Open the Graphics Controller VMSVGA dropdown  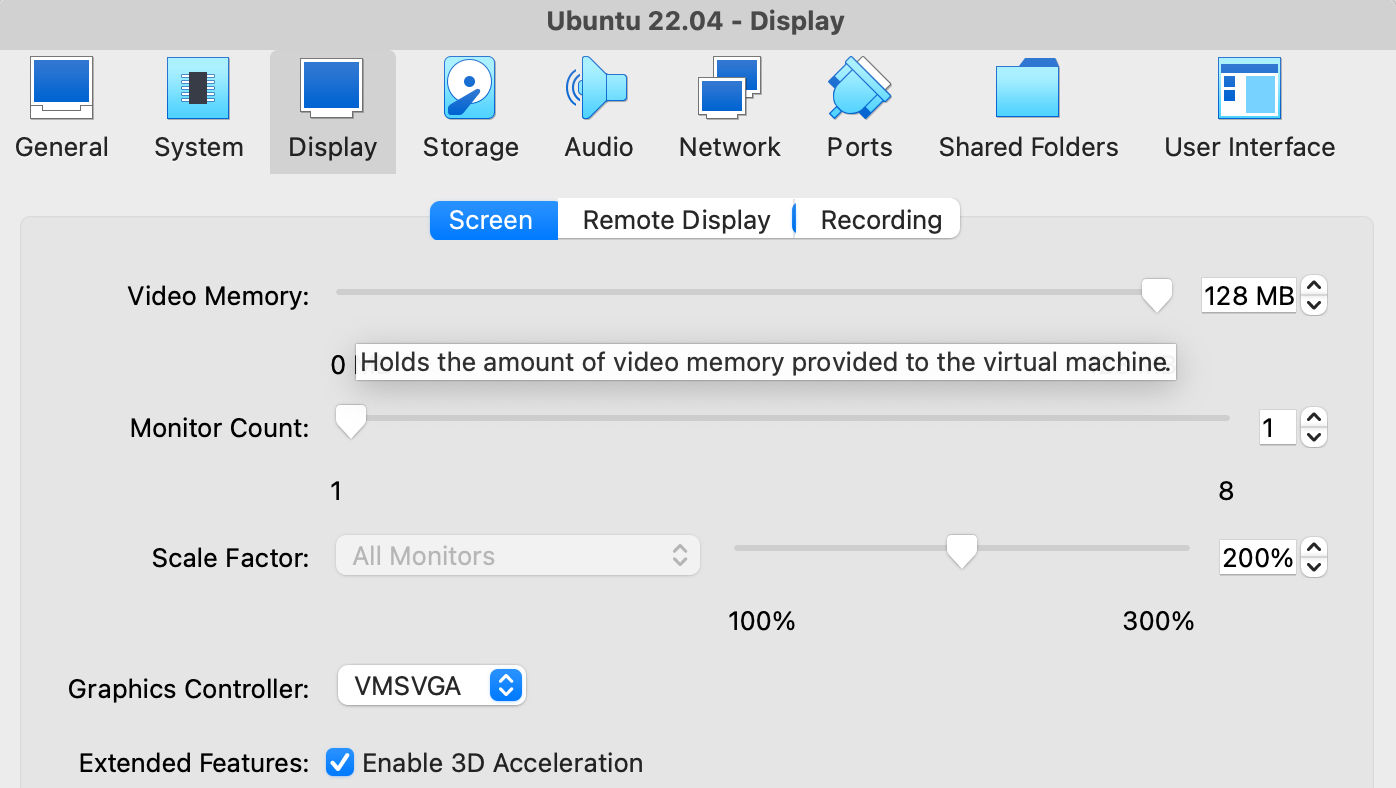pos(432,686)
